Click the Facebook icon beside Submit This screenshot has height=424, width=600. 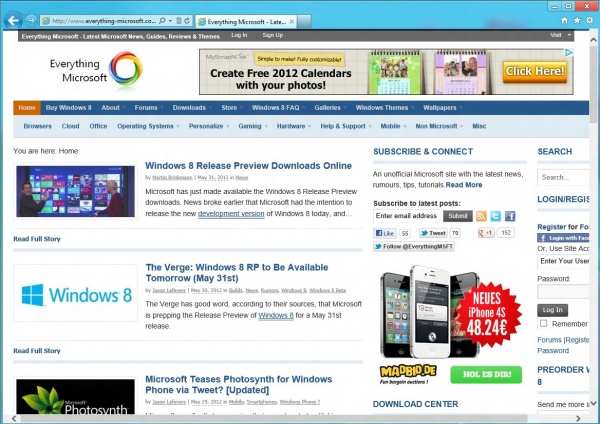click(510, 216)
